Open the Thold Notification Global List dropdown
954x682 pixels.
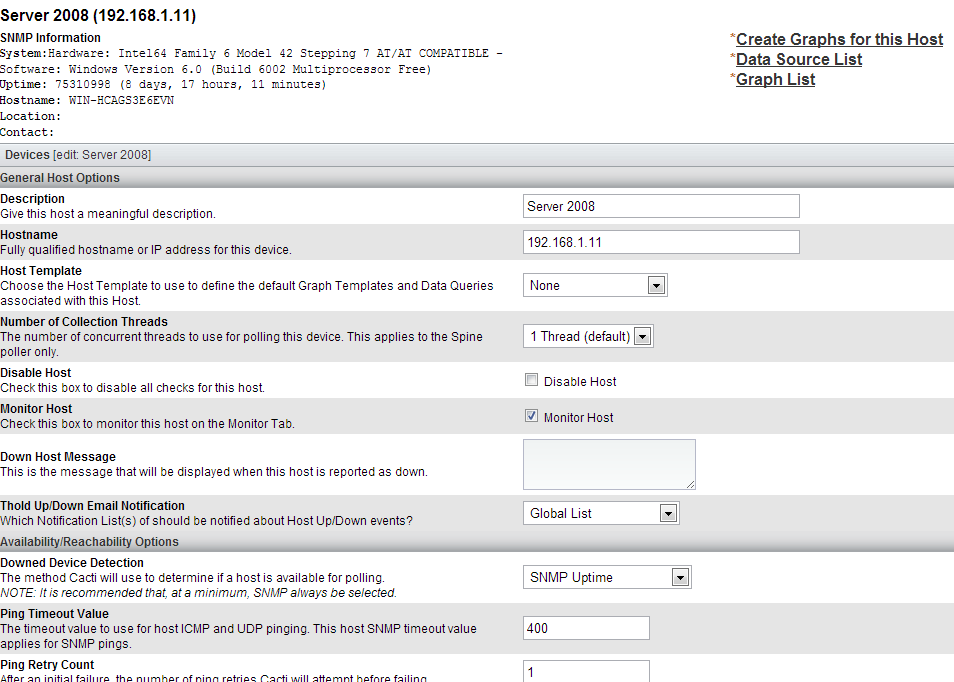coord(601,513)
